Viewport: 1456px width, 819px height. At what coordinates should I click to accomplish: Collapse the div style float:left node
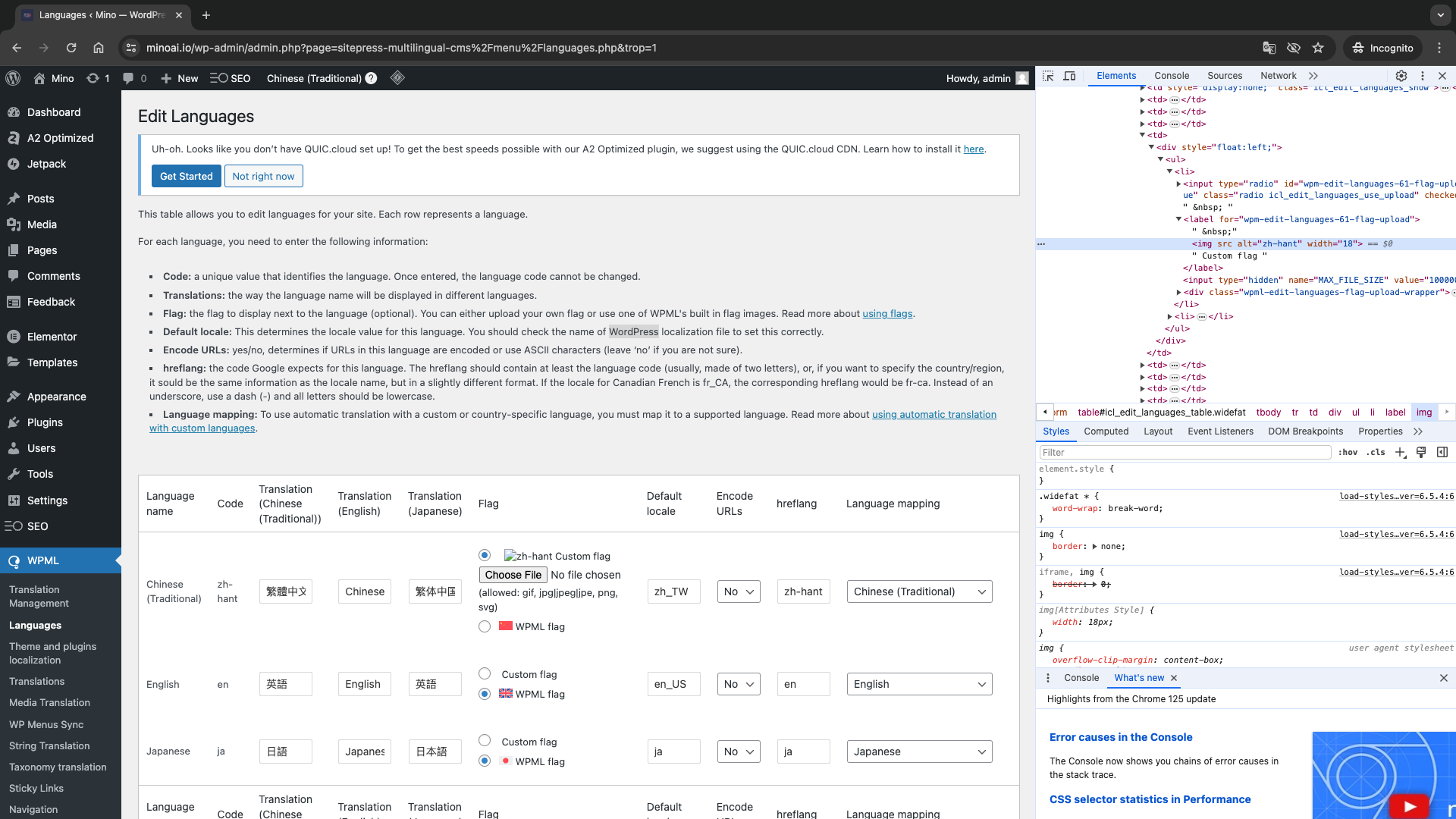point(1151,148)
